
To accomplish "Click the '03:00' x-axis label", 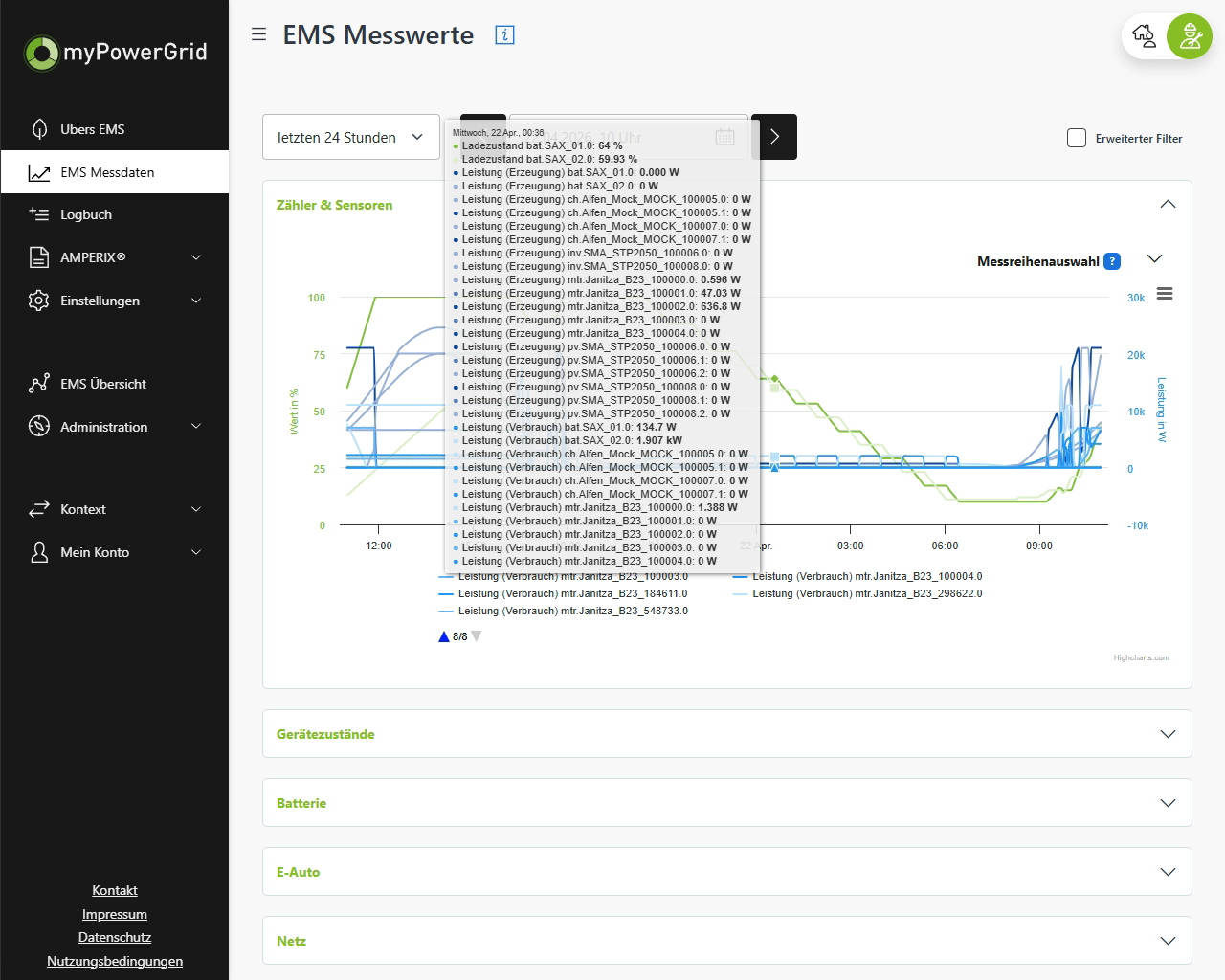I will pos(850,546).
